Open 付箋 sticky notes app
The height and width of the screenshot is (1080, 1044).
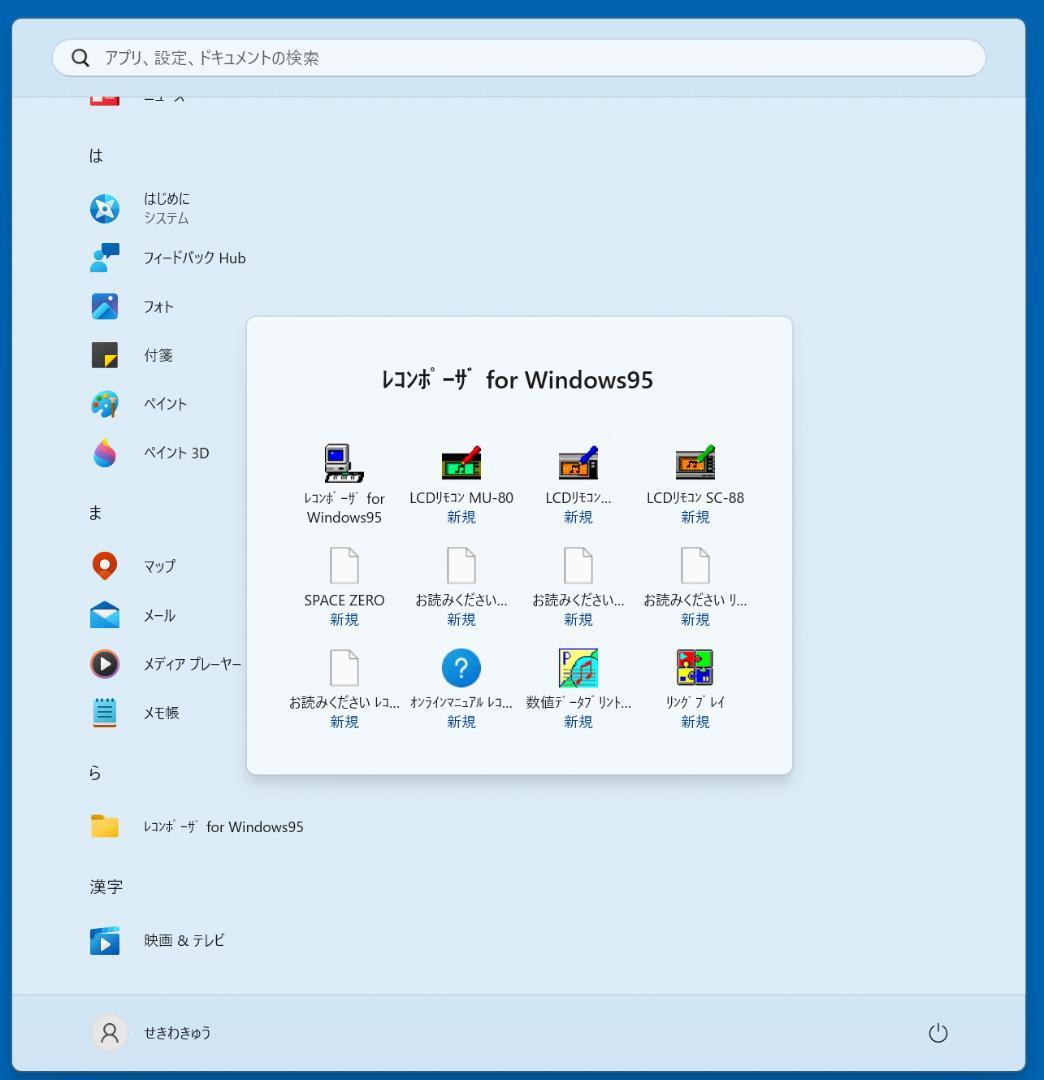[158, 355]
